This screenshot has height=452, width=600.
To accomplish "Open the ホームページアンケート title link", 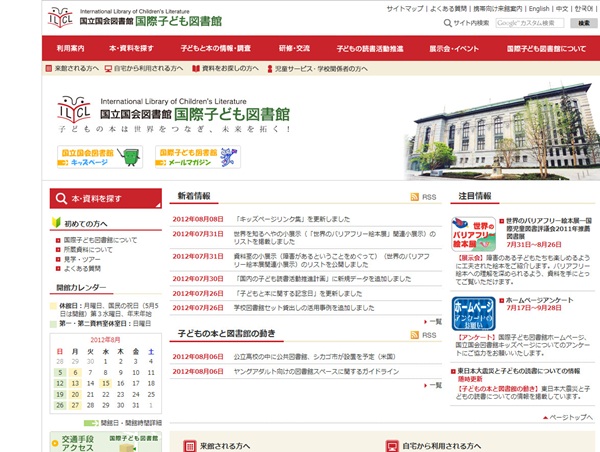I will click(x=540, y=300).
